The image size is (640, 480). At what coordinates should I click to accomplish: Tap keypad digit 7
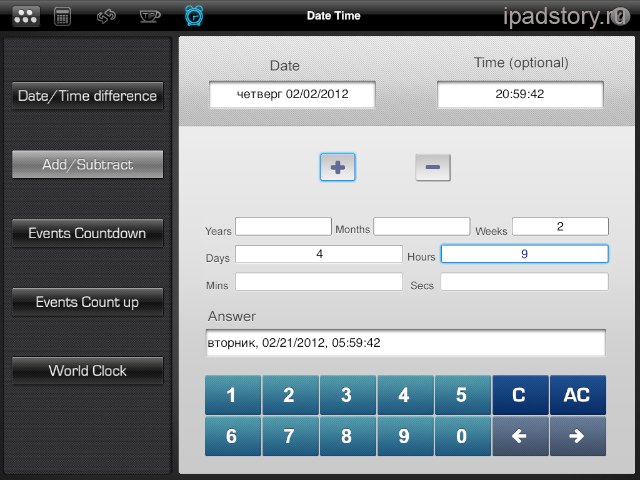(x=291, y=436)
